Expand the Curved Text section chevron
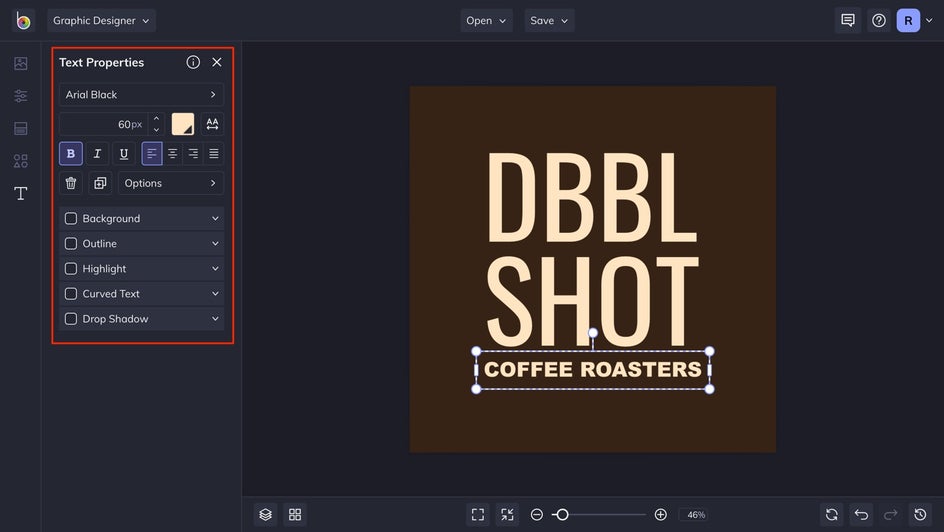 click(215, 294)
